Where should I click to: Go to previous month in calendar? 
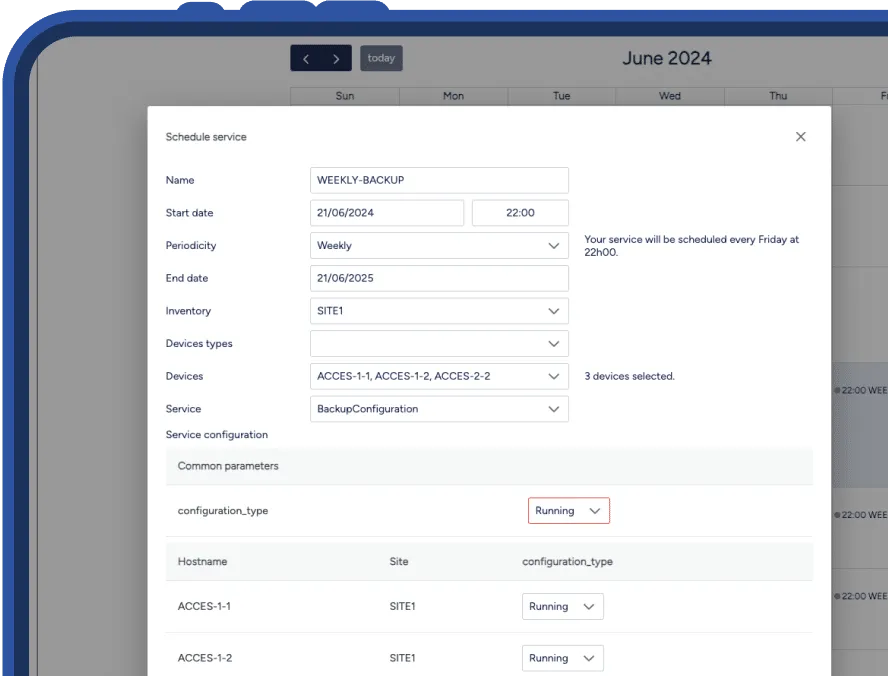point(306,58)
